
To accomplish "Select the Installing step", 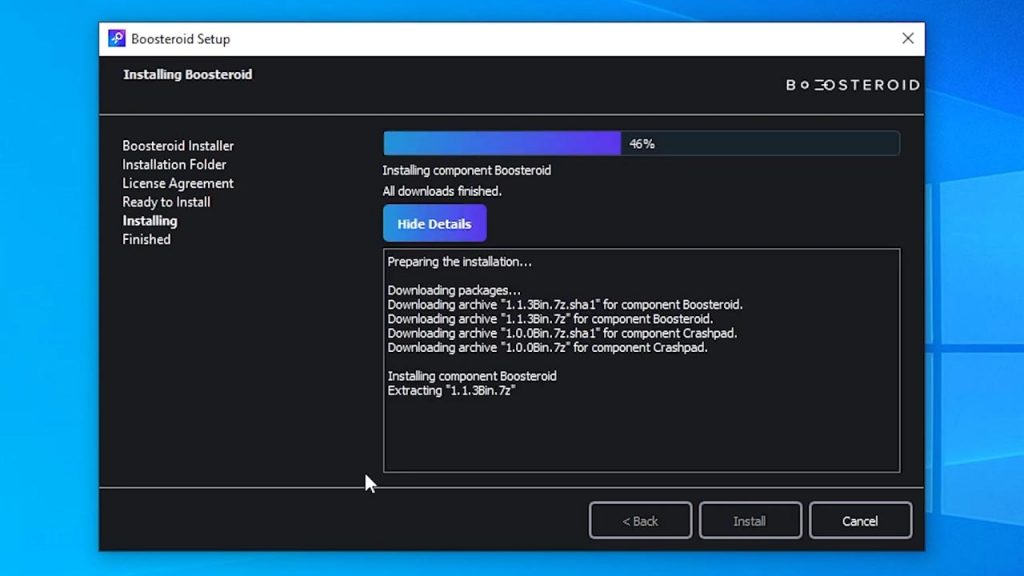I will point(150,221).
